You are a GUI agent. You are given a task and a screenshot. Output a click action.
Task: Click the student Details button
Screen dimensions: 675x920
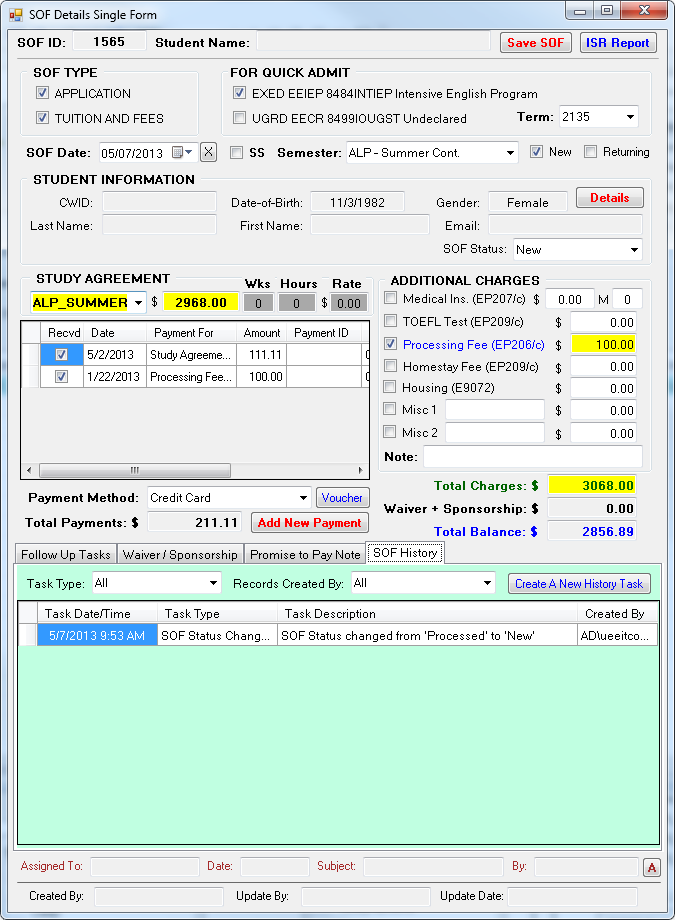pos(609,198)
